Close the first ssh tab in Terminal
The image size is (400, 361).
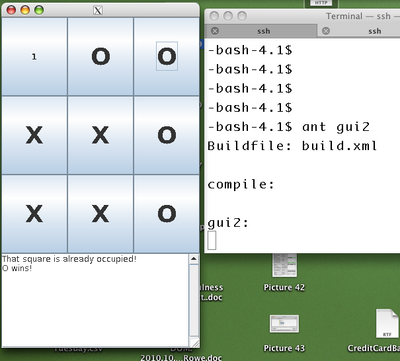(215, 31)
